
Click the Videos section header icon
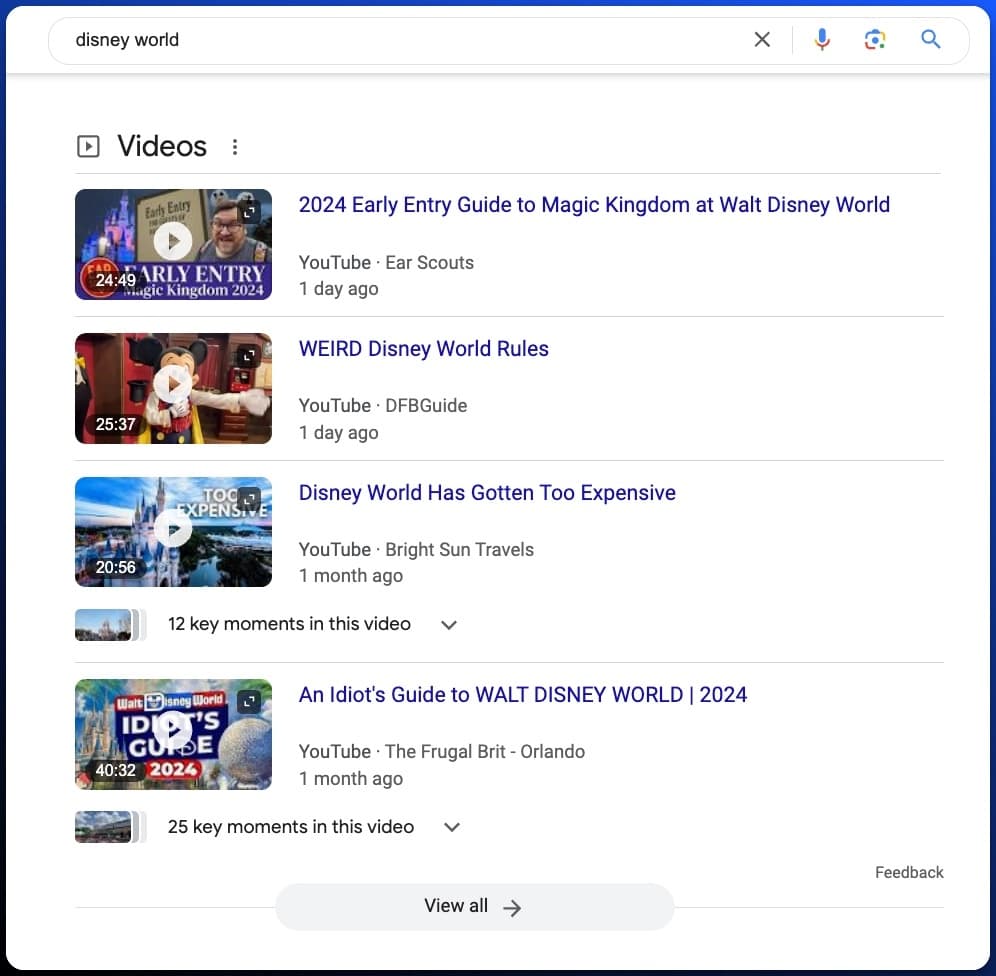click(88, 146)
